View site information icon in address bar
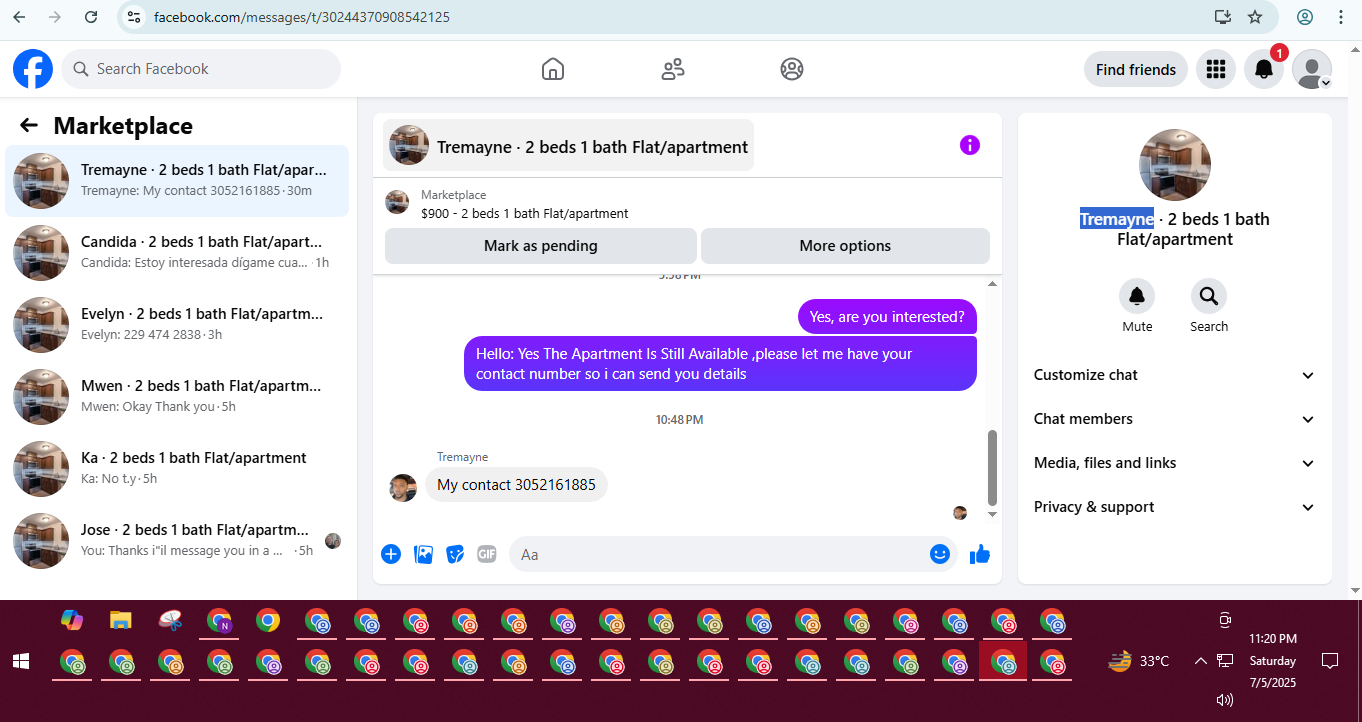This screenshot has height=722, width=1362. click(134, 17)
